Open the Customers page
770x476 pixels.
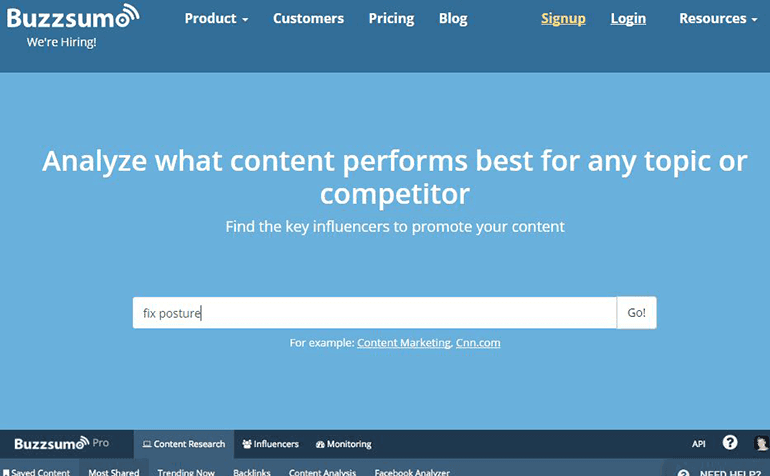(x=308, y=18)
